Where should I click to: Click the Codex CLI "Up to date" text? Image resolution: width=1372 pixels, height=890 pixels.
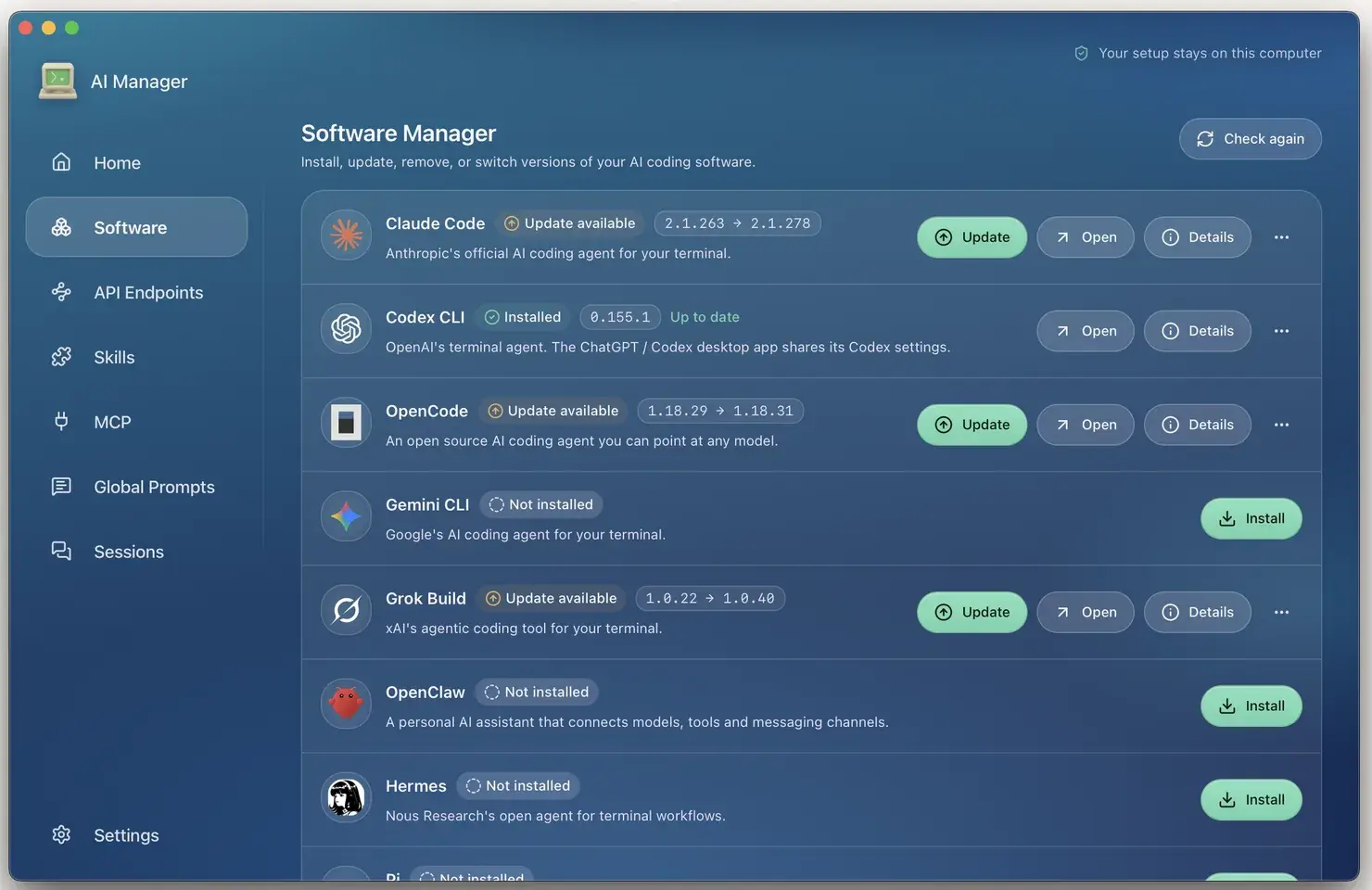click(x=705, y=317)
